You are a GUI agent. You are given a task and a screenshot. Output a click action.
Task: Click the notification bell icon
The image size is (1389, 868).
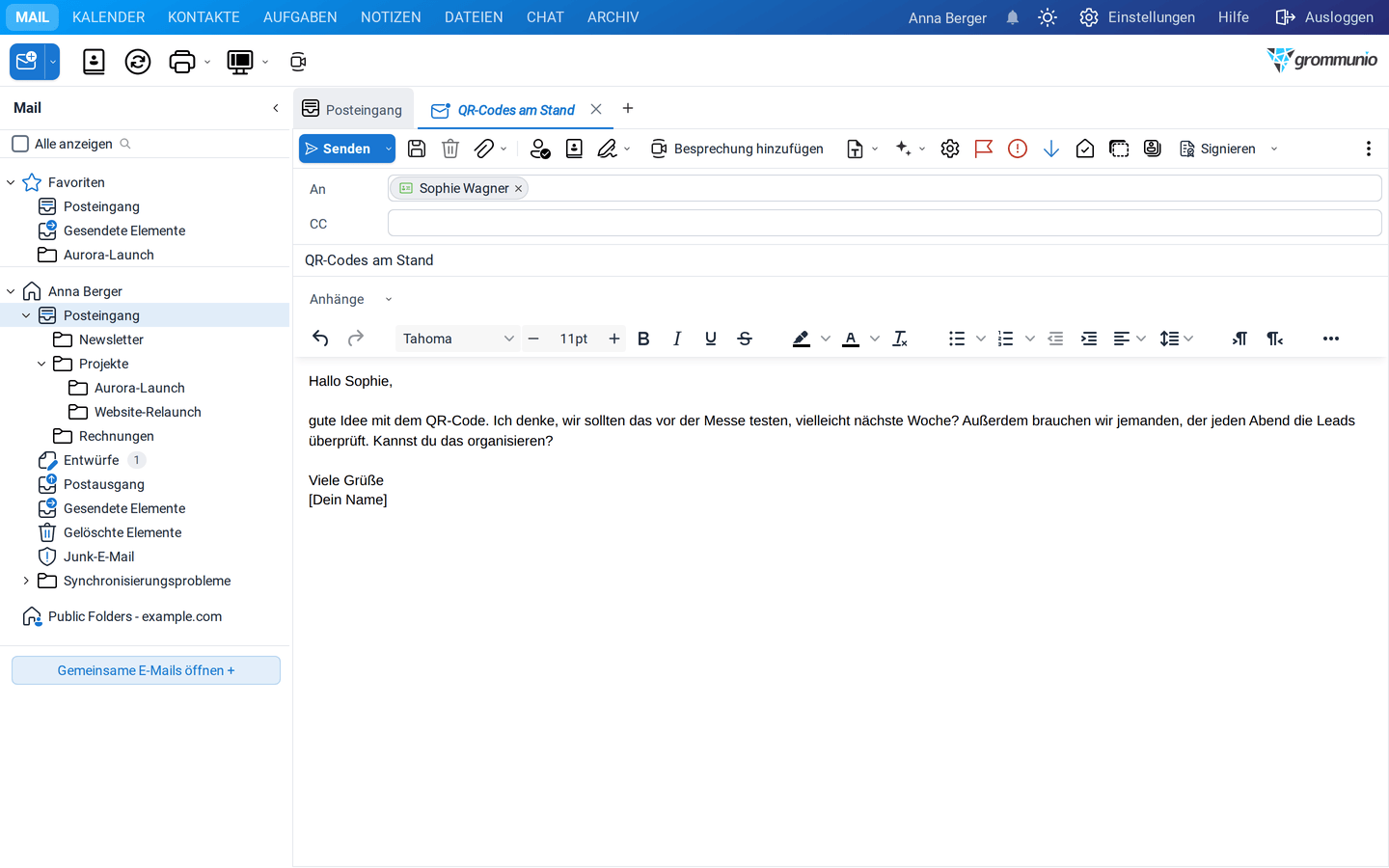1013,17
